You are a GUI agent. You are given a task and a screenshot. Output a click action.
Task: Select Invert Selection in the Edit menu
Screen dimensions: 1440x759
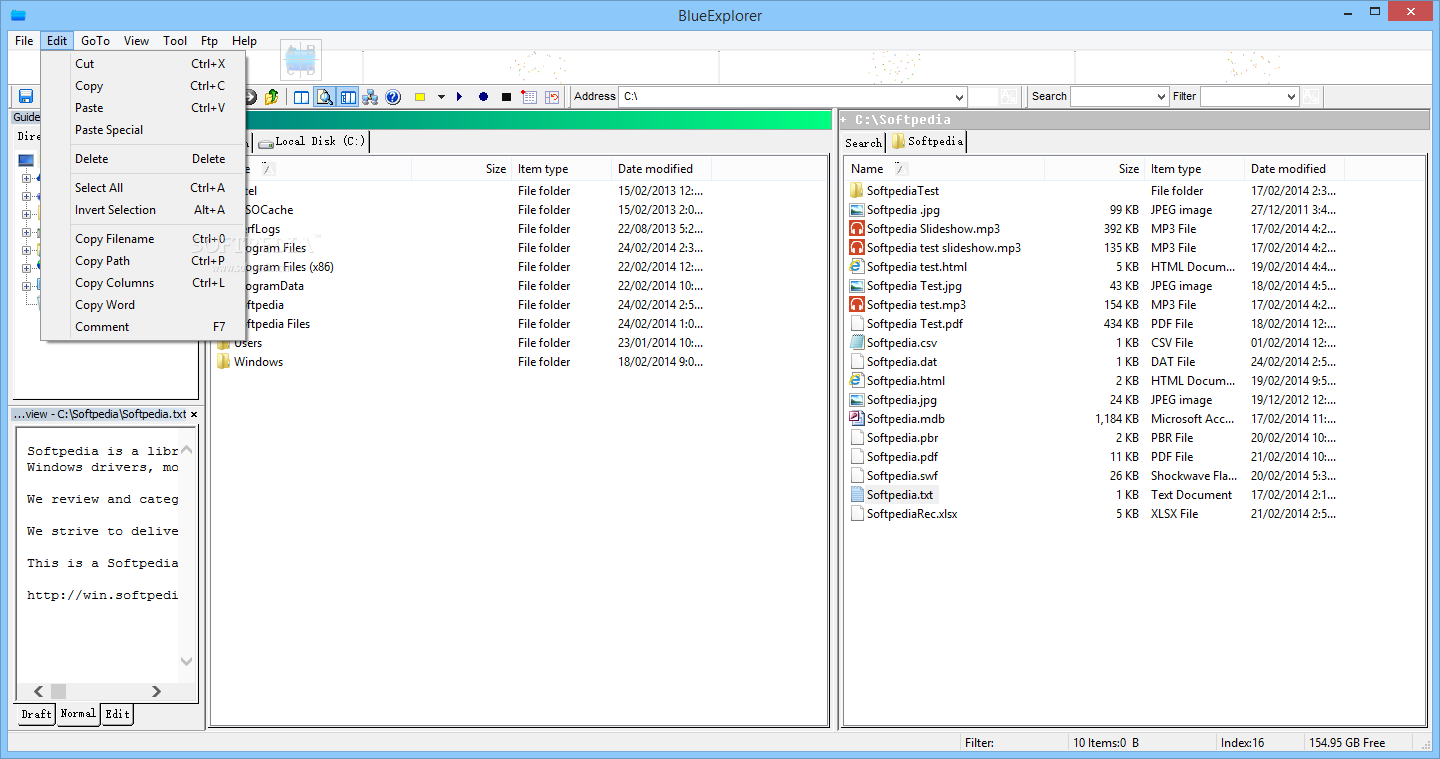coord(142,210)
